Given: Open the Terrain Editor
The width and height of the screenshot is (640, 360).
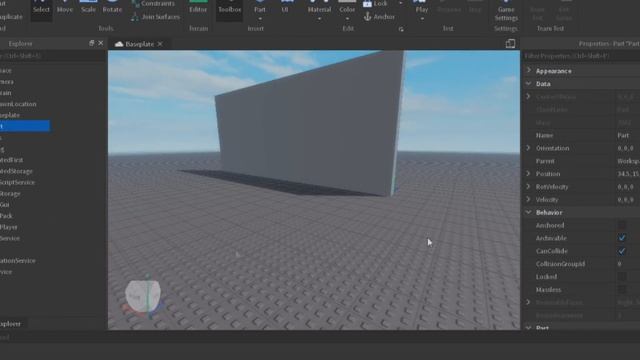Looking at the screenshot, I should click(198, 8).
